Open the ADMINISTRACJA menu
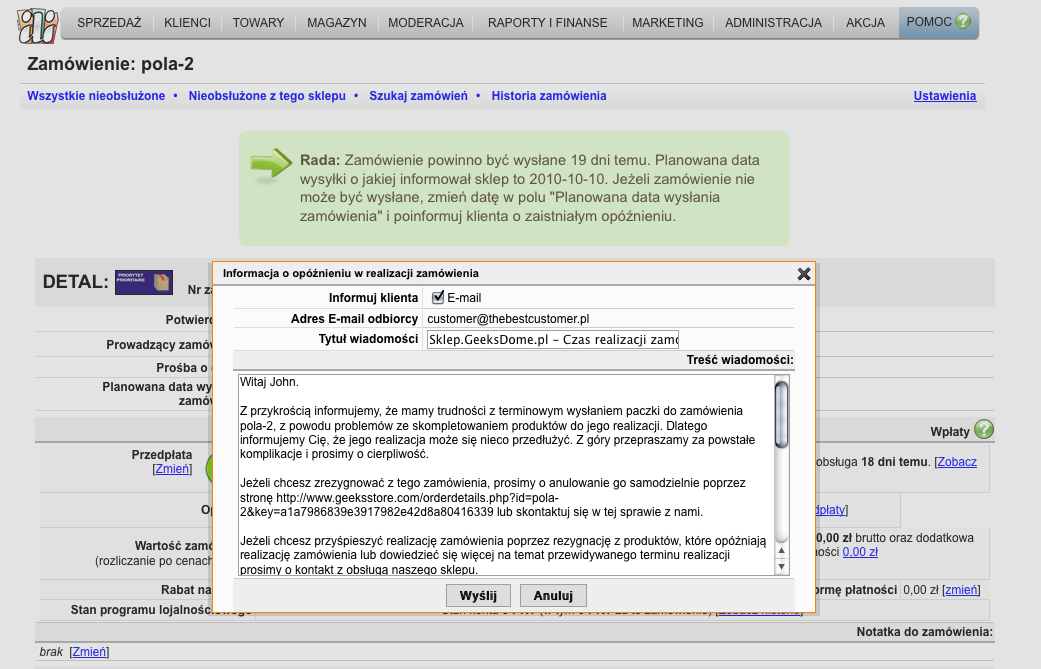The width and height of the screenshot is (1041, 669). point(773,23)
